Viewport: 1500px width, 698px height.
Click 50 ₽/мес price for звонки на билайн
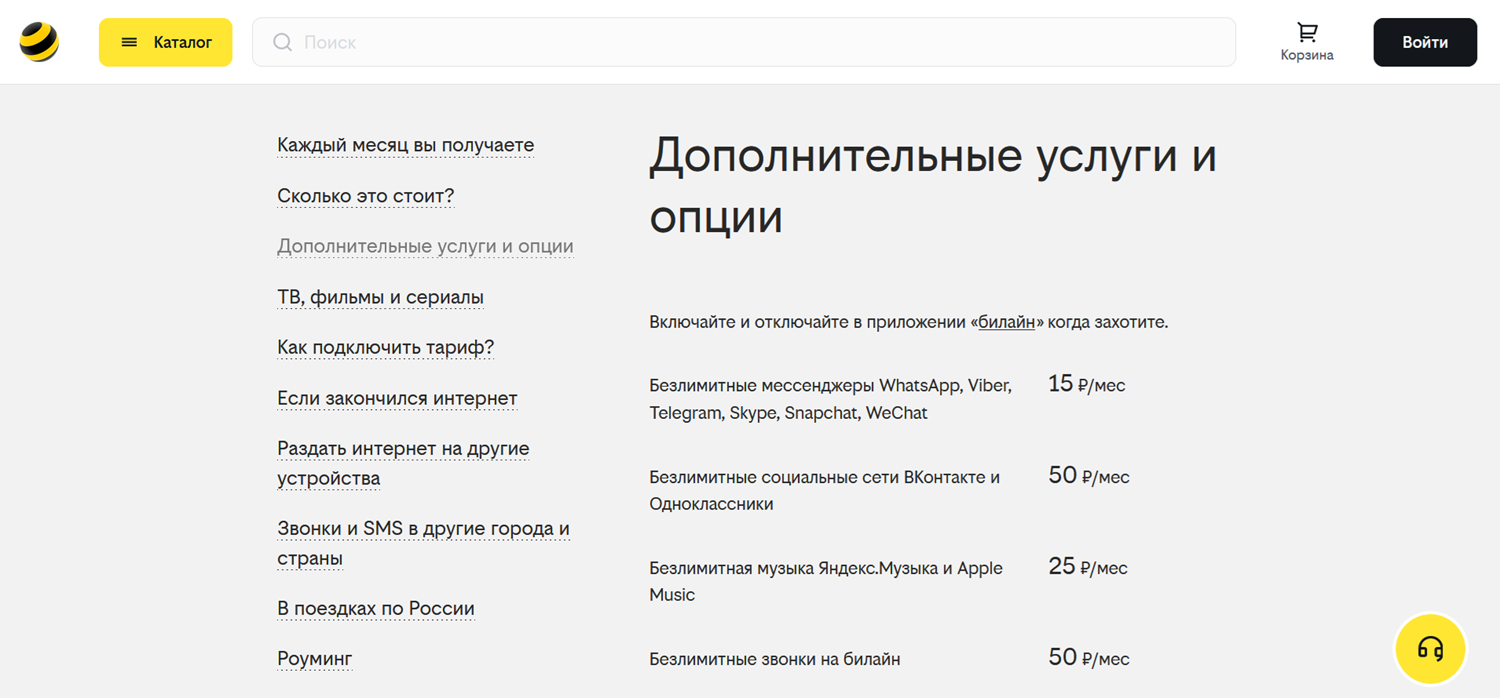click(x=1088, y=658)
